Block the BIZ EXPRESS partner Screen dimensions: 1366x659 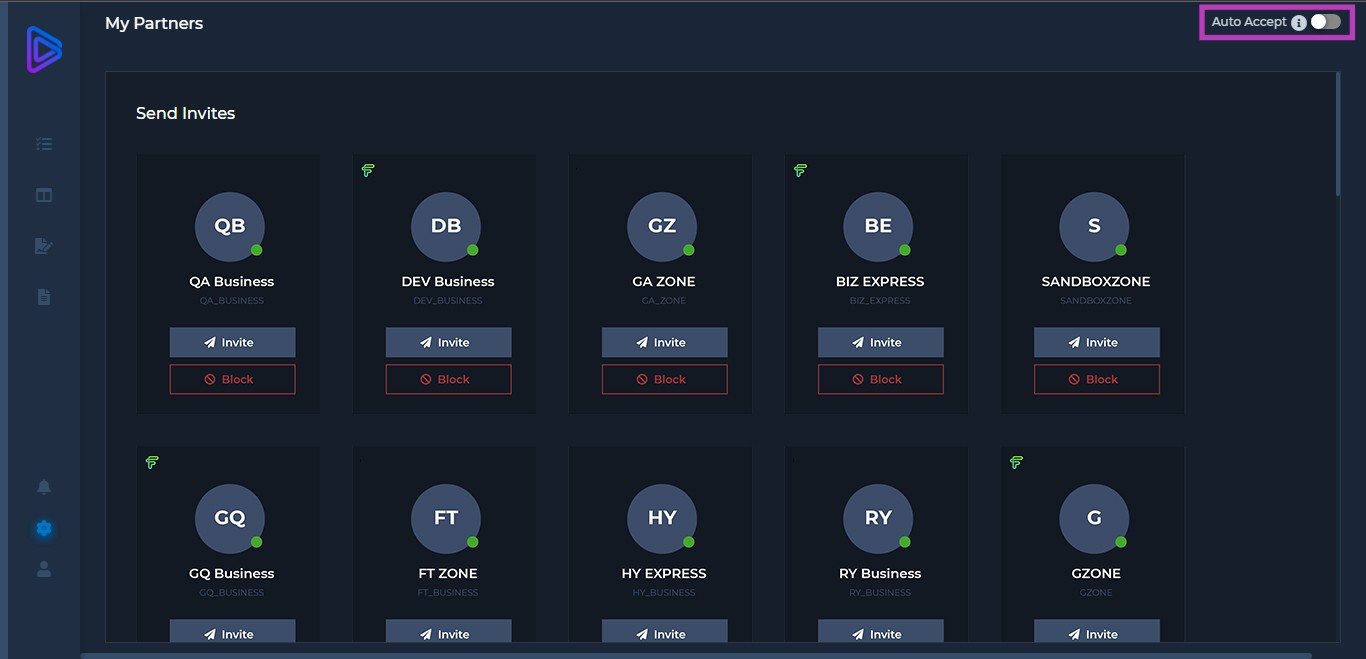pos(880,379)
